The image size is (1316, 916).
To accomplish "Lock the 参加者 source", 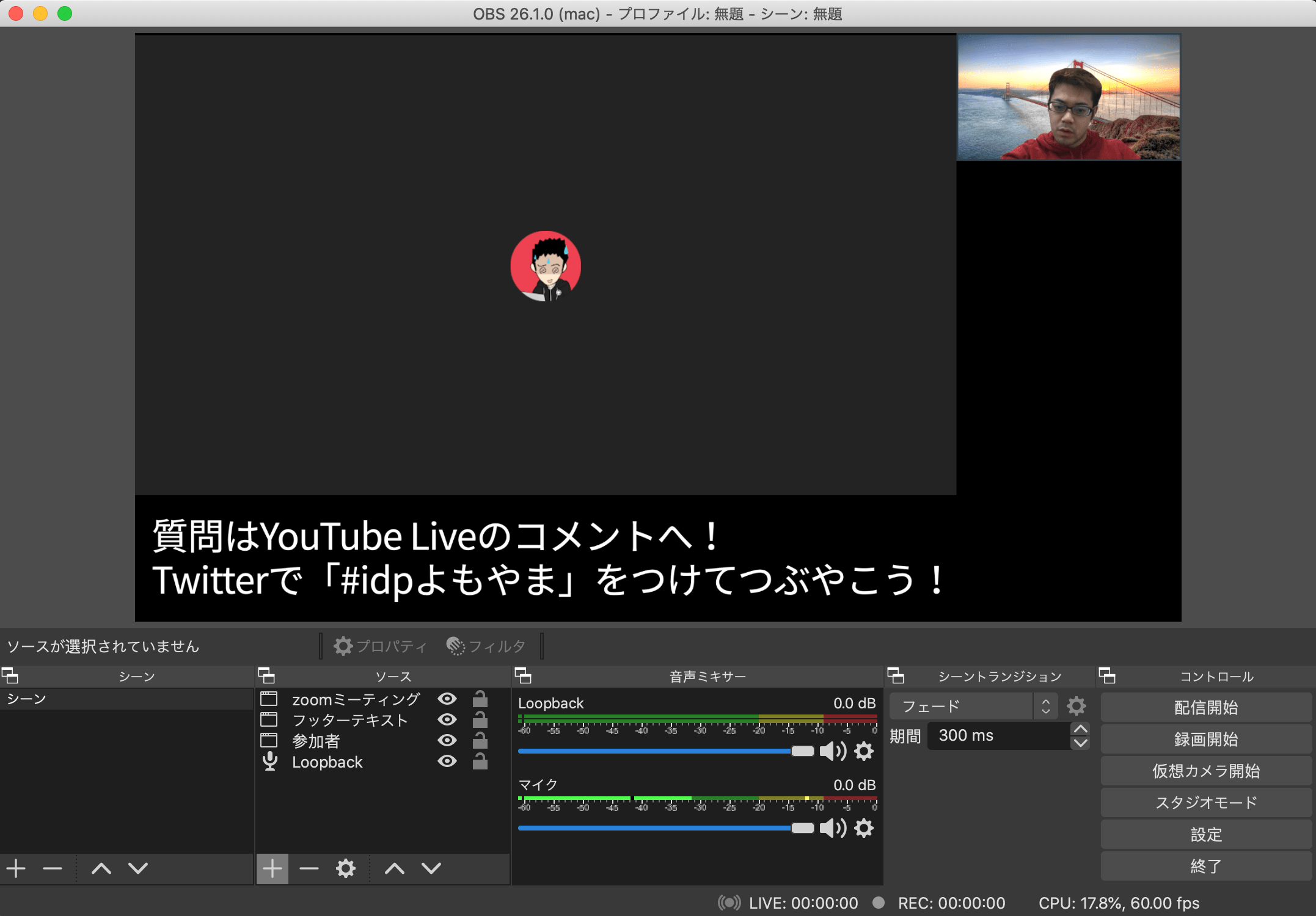I will (480, 740).
